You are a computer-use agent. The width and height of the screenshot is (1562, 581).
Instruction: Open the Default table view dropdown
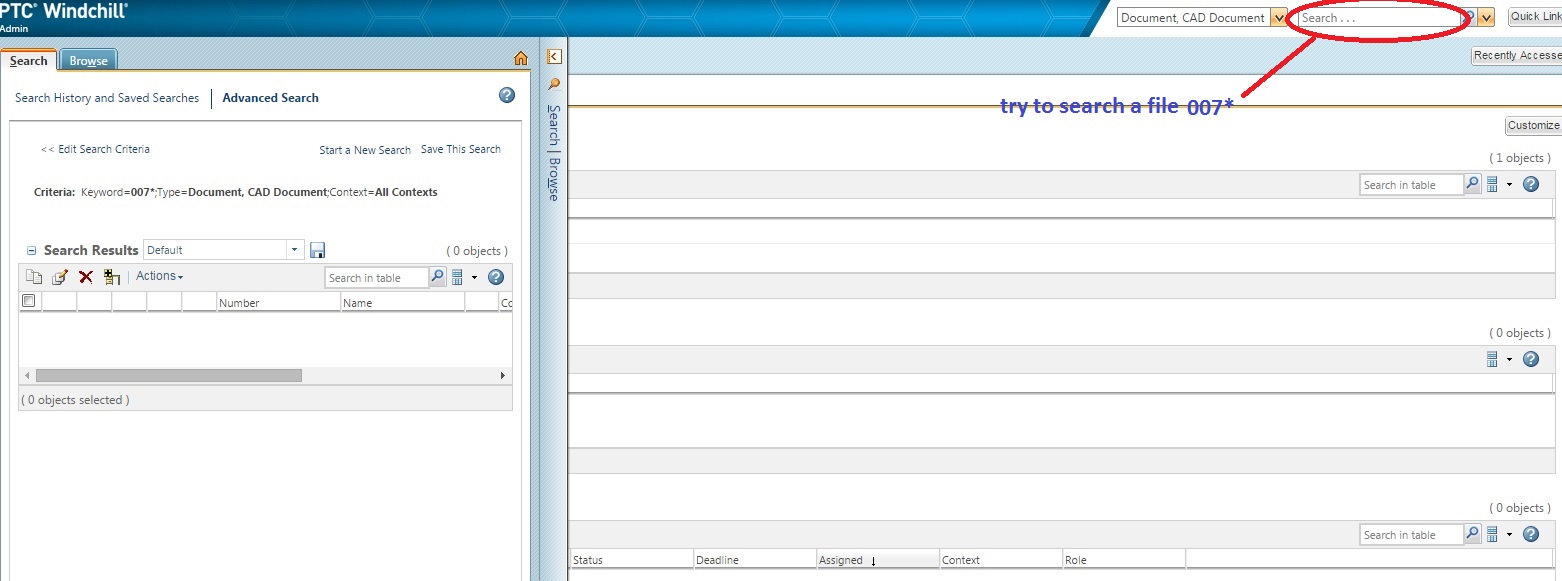tap(295, 250)
